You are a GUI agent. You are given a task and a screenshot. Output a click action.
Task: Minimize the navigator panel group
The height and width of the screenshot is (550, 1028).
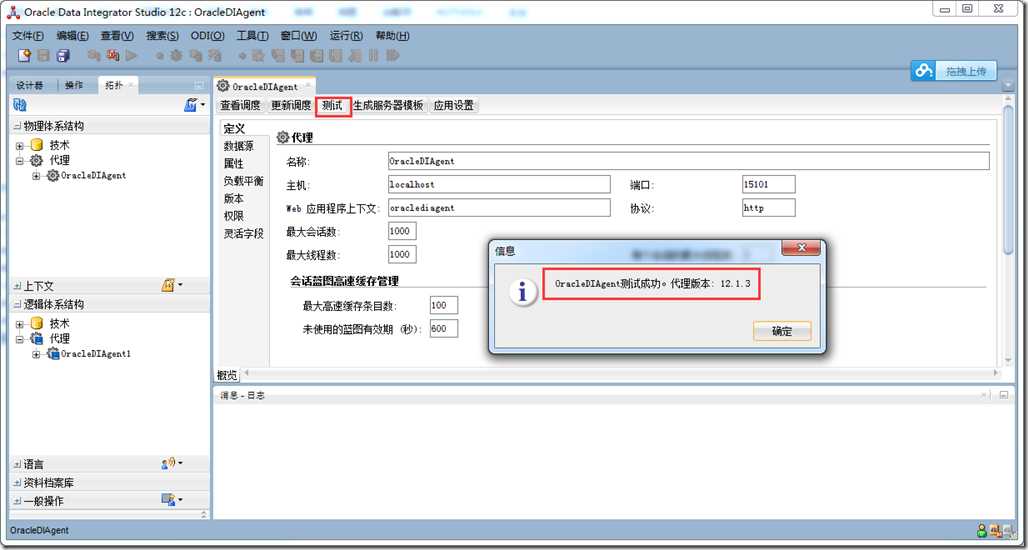[x=199, y=85]
